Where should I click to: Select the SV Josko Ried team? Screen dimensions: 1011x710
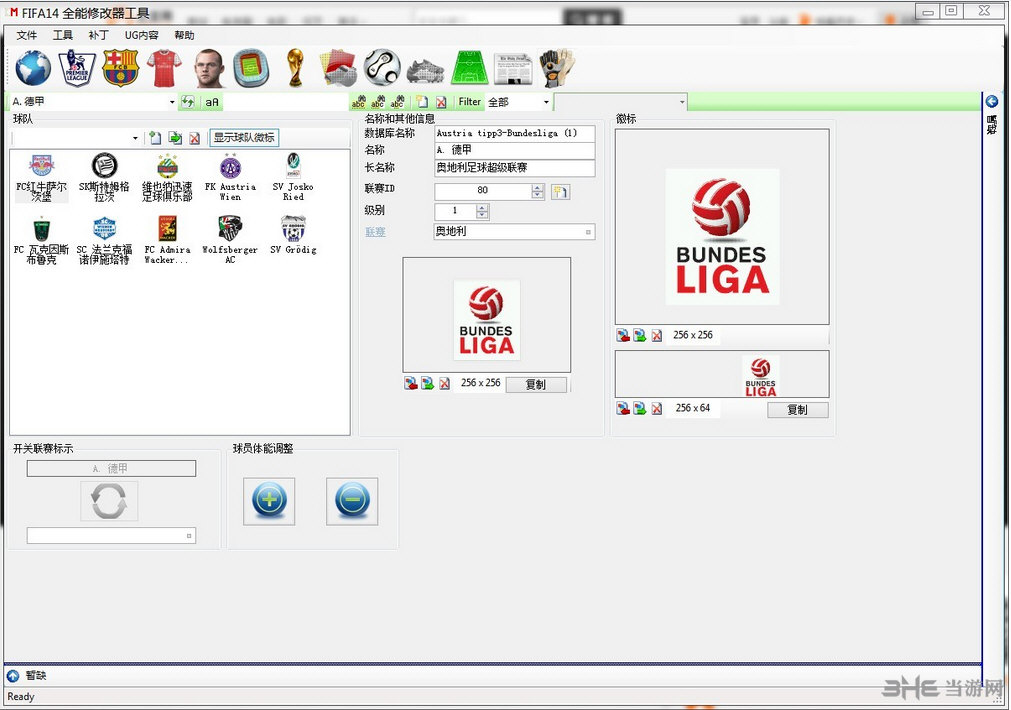[293, 178]
